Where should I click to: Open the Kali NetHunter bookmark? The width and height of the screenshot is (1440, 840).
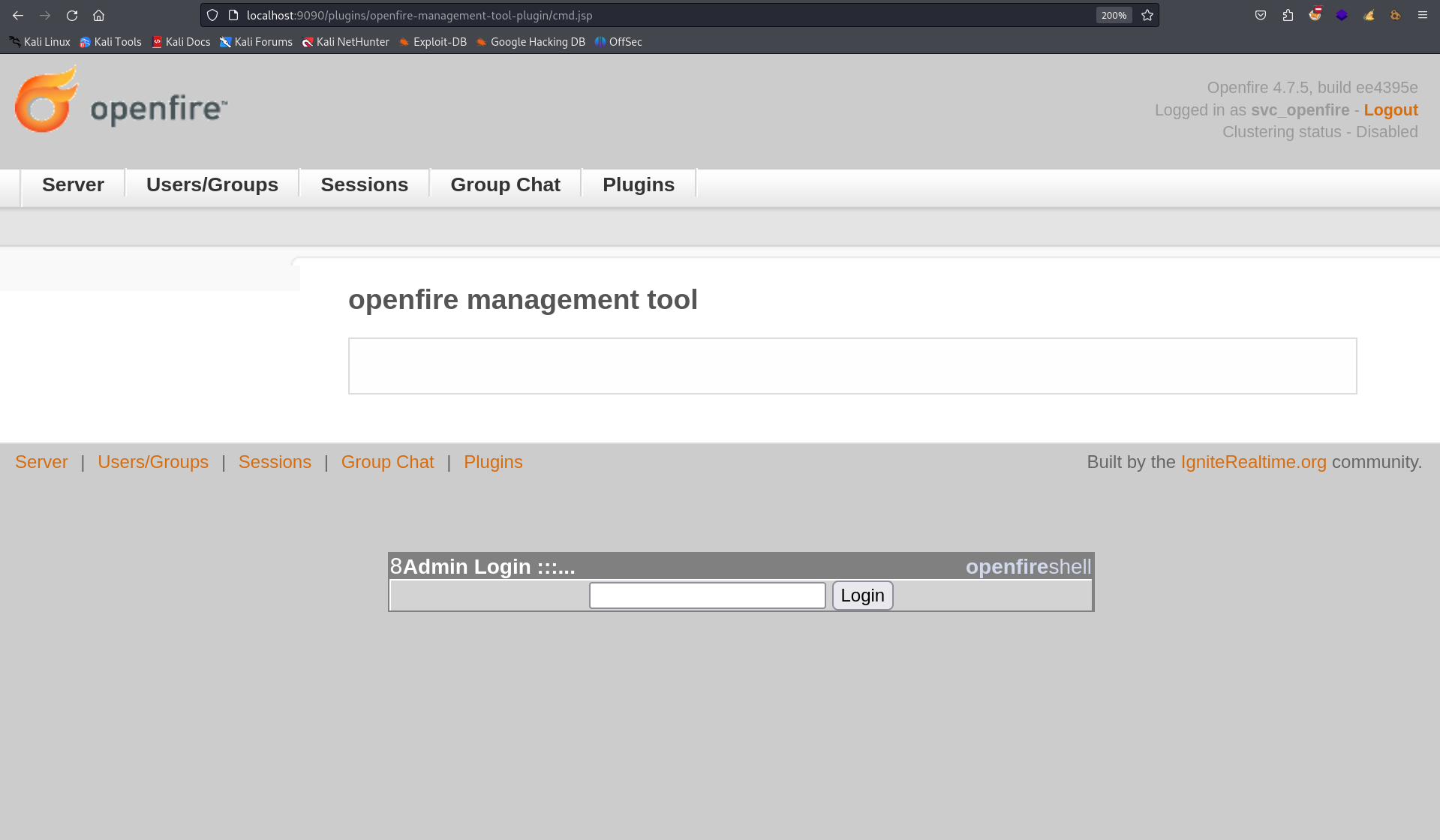coord(345,42)
